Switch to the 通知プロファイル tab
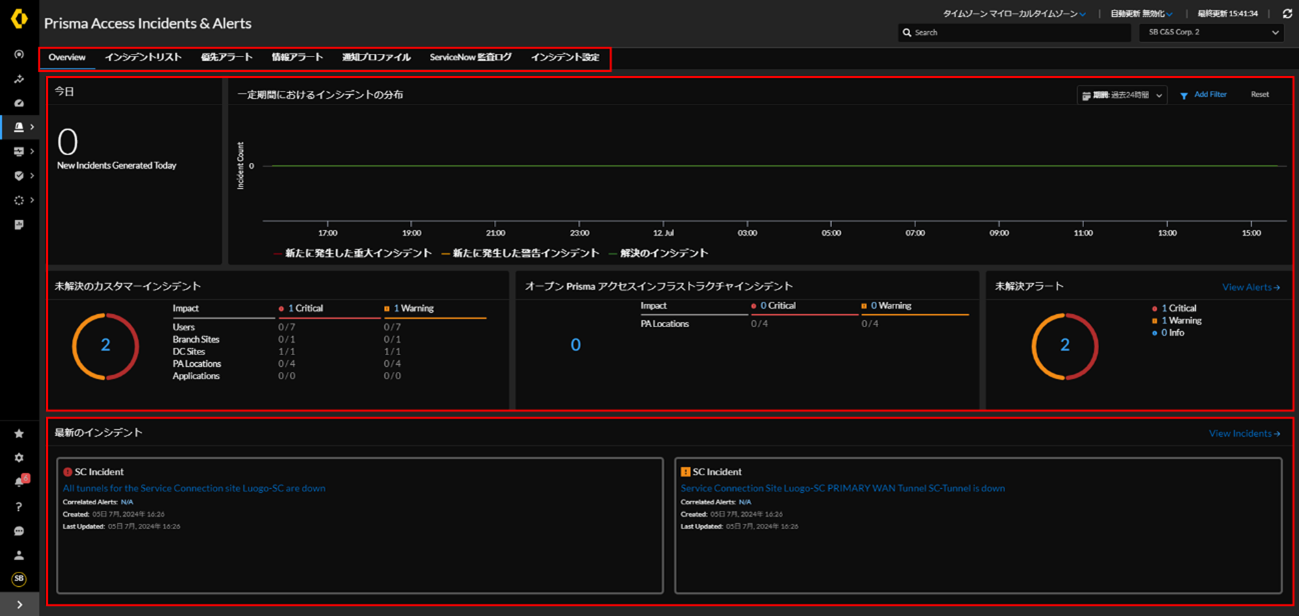This screenshot has height=616, width=1299. [x=376, y=57]
